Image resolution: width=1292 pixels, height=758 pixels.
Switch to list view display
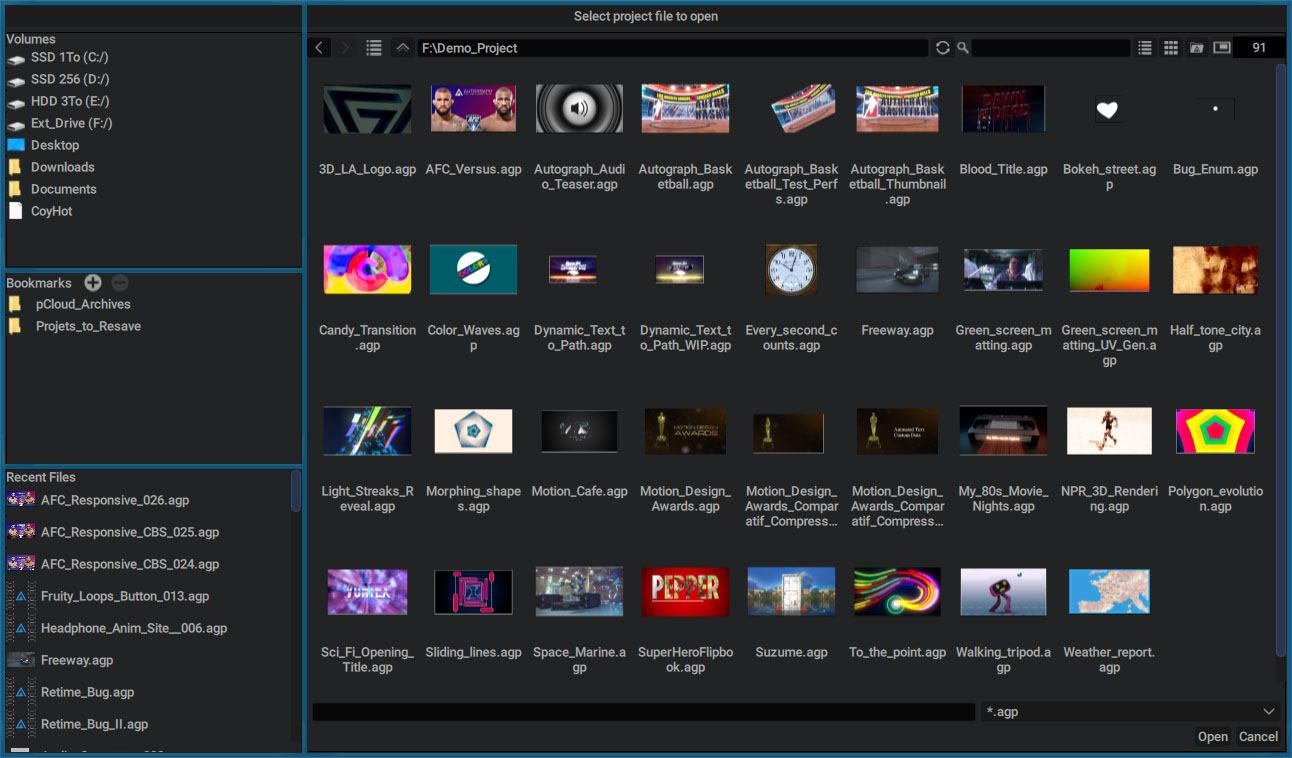pos(1145,48)
